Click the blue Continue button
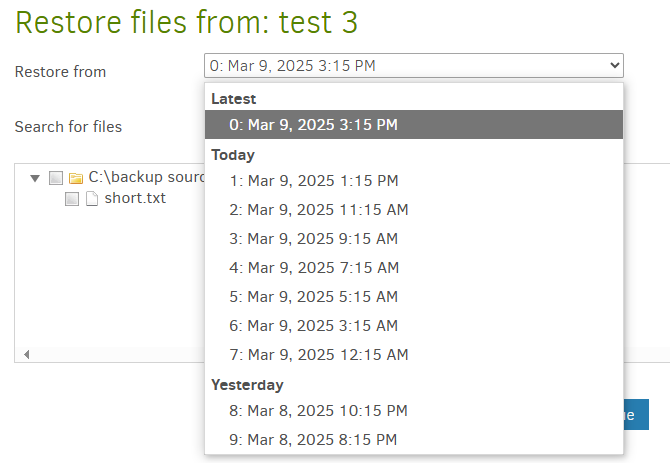Viewport: 670px width, 463px height. pos(636,415)
